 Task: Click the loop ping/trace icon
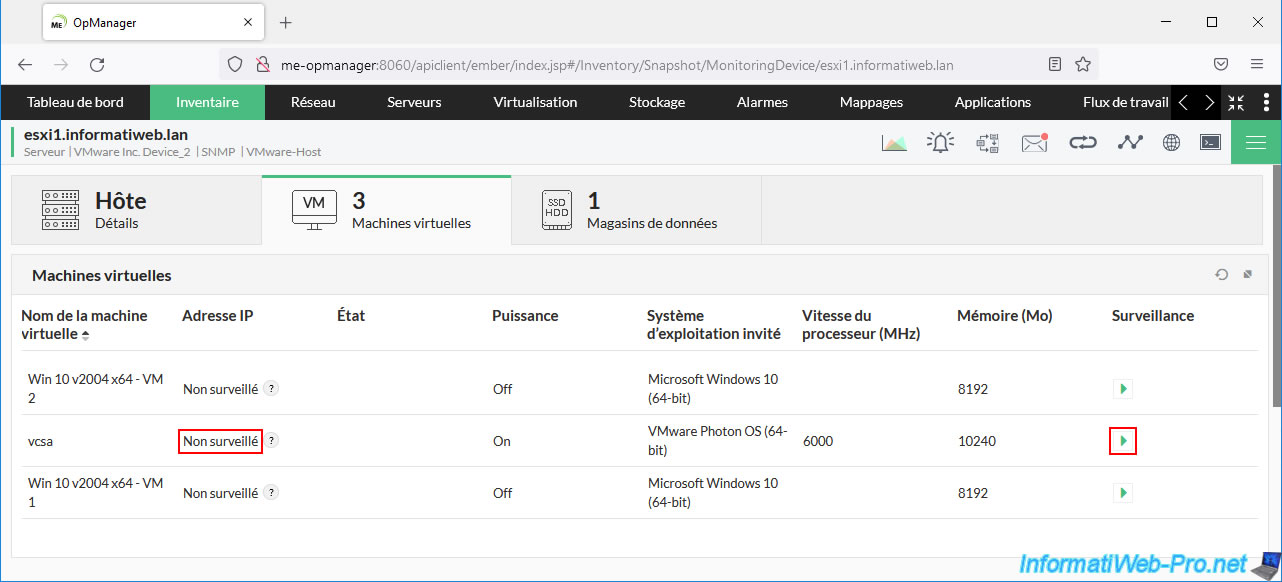1083,143
